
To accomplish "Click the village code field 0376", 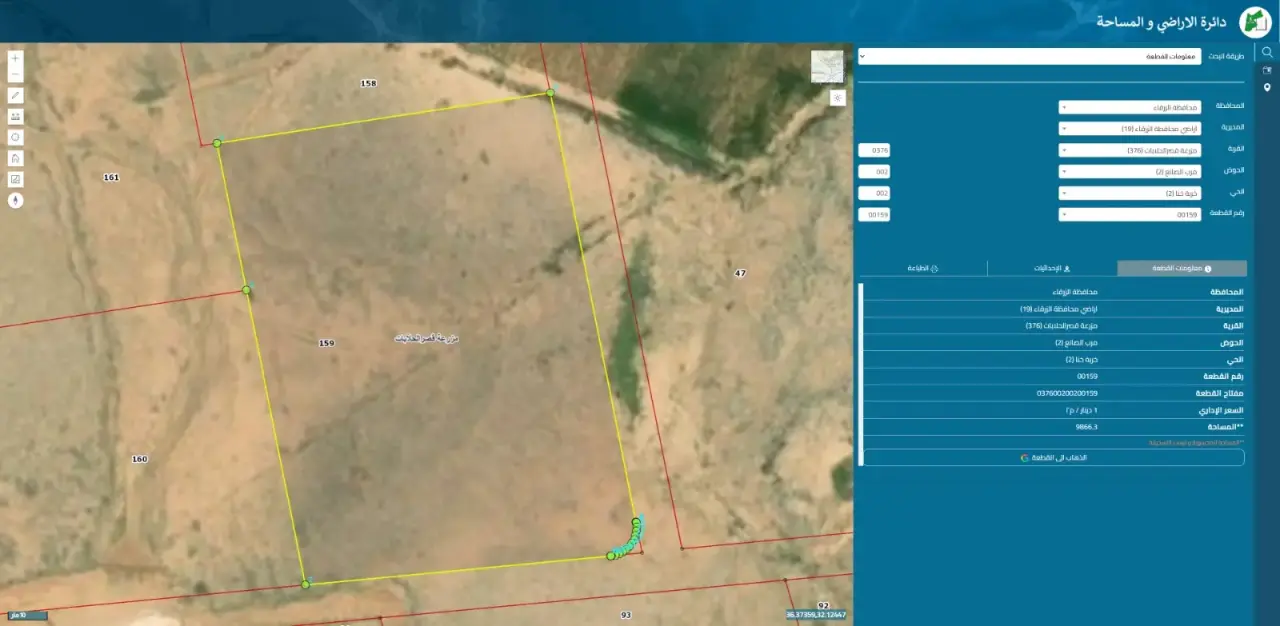I will 875,150.
